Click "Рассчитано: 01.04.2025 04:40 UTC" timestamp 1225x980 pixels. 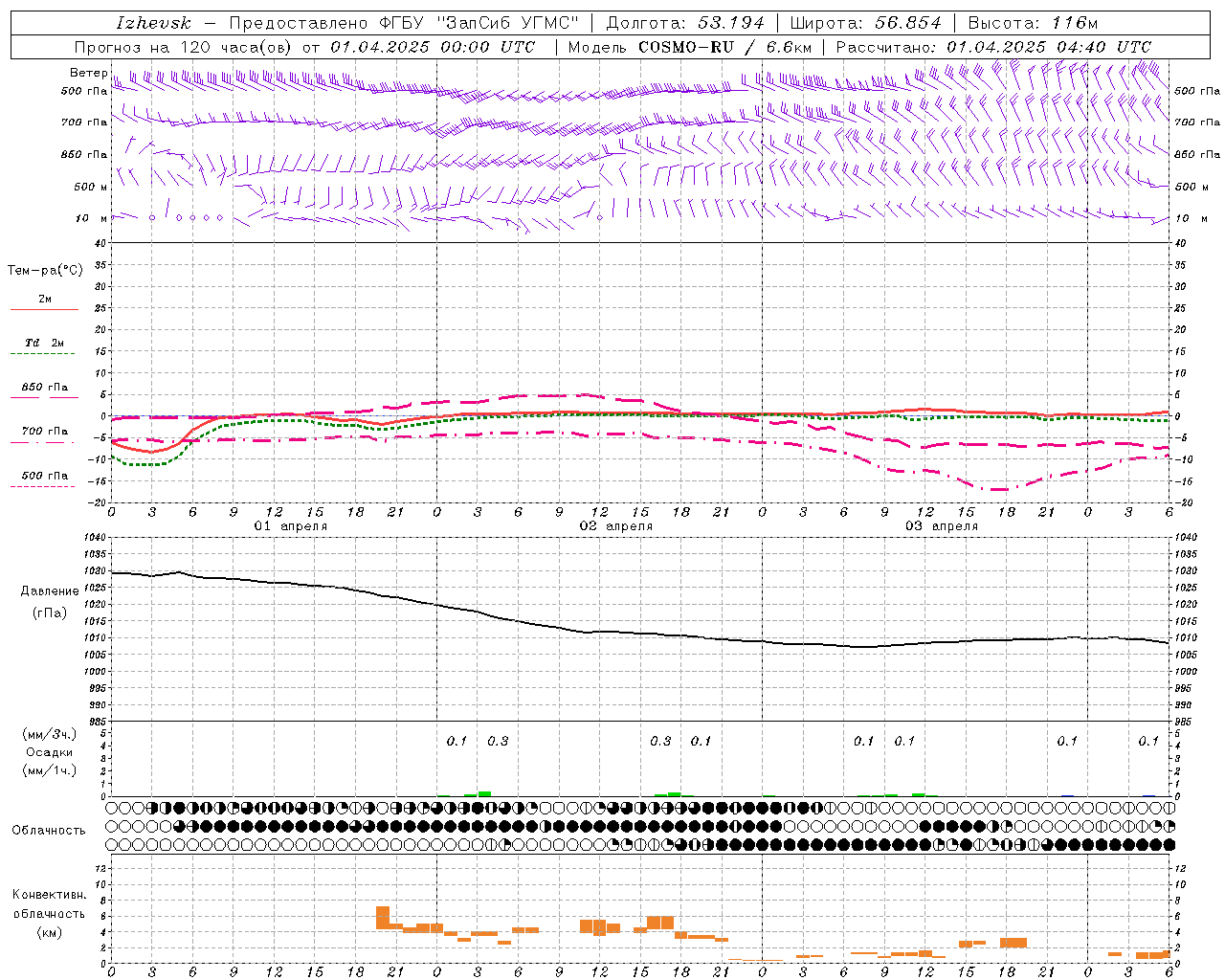993,47
